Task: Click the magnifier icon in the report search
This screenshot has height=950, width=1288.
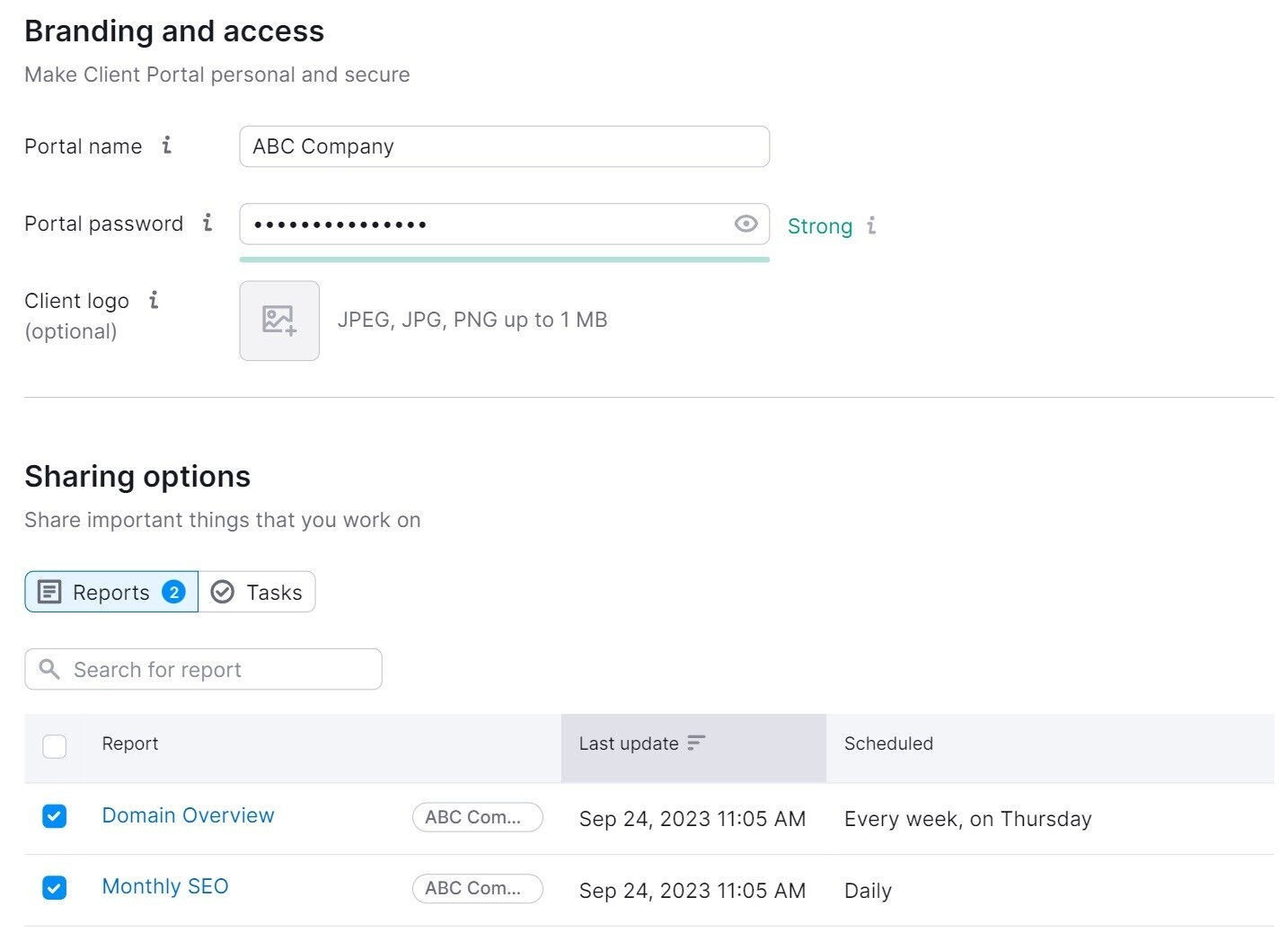Action: point(50,669)
